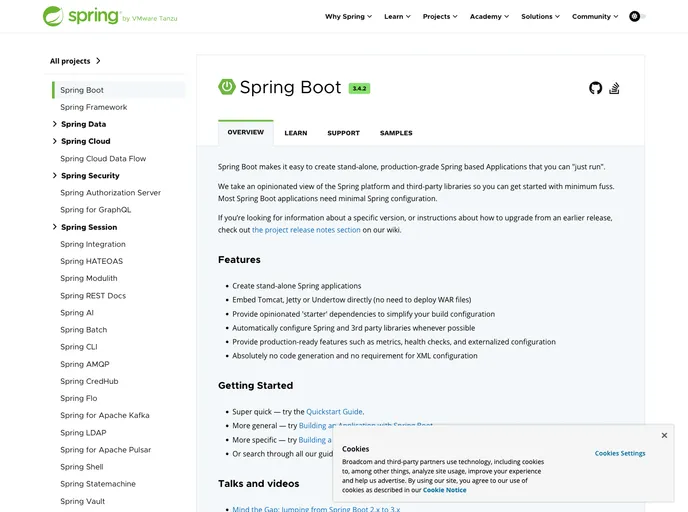Select Spring Integration in sidebar
This screenshot has width=688, height=512.
point(93,244)
